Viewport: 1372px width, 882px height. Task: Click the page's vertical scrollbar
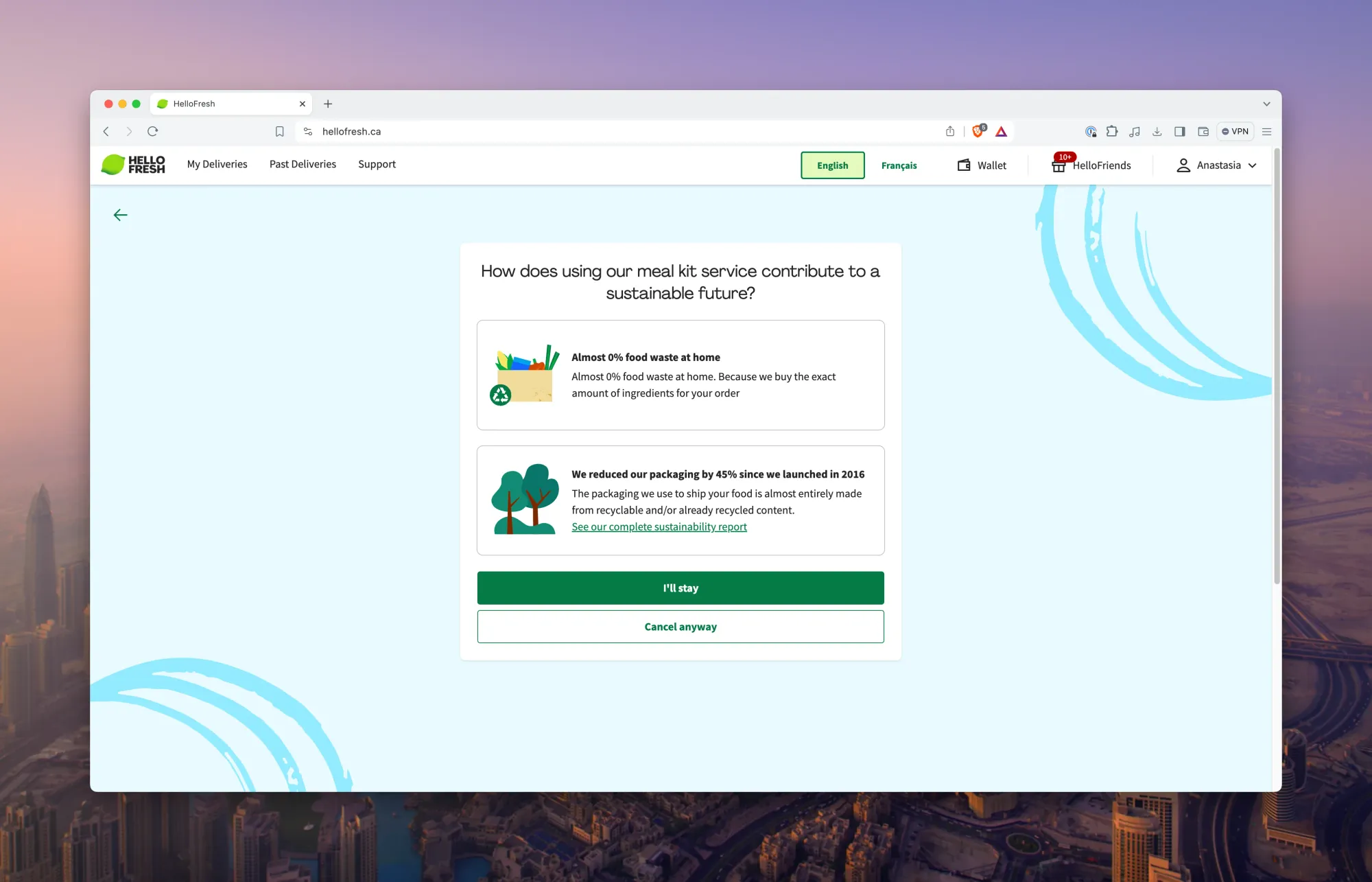[1277, 367]
